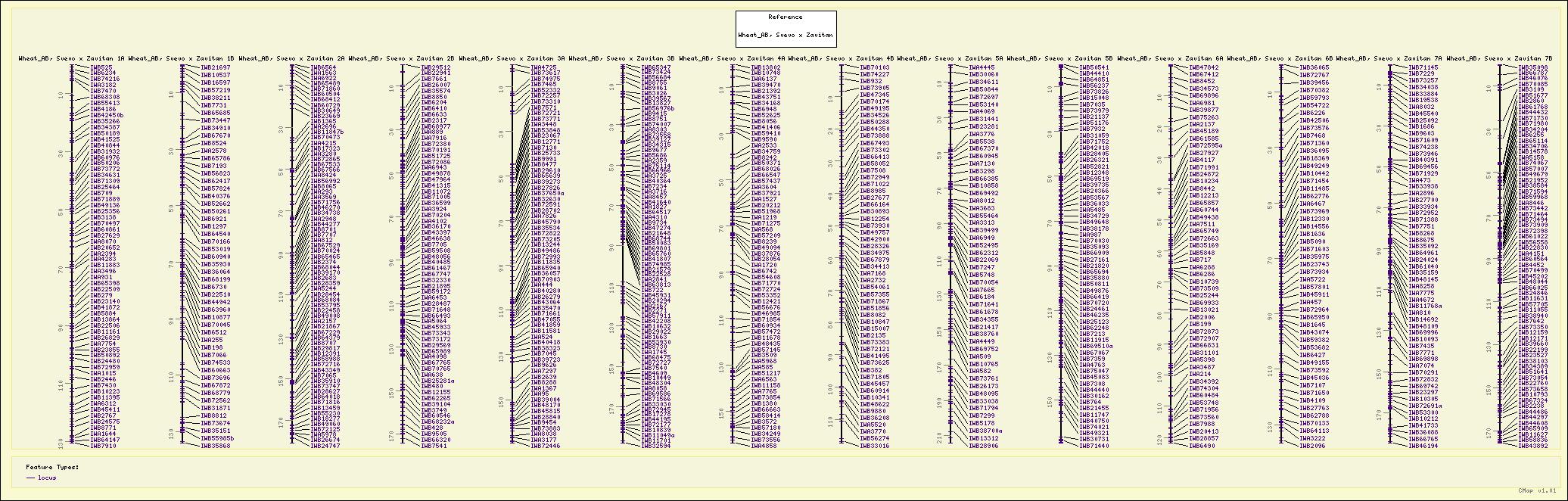Click marker IWB42450b on map 1A
Screen dimensions: 1568x501
click(x=107, y=115)
